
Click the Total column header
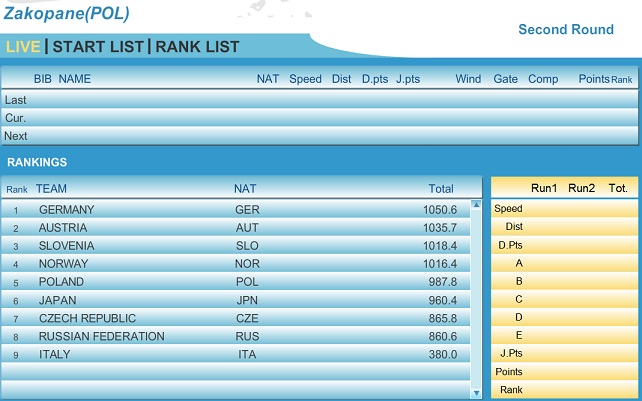tap(441, 188)
